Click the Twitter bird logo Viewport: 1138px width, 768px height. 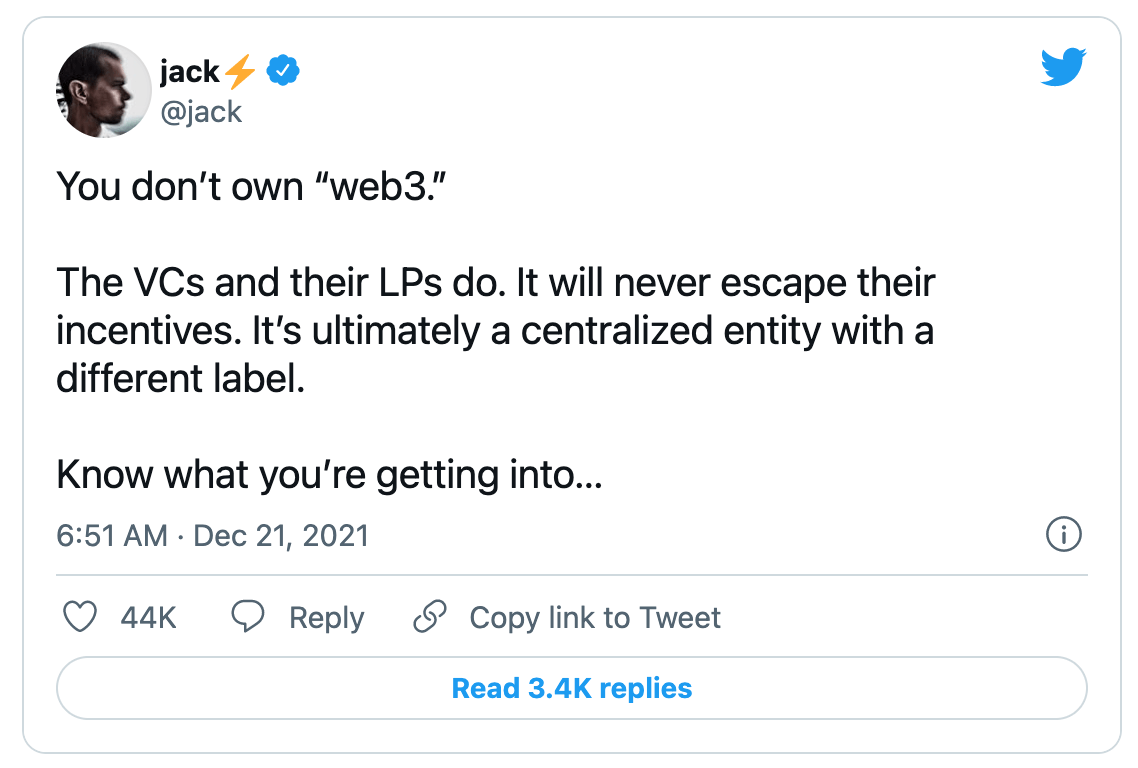pos(1063,69)
